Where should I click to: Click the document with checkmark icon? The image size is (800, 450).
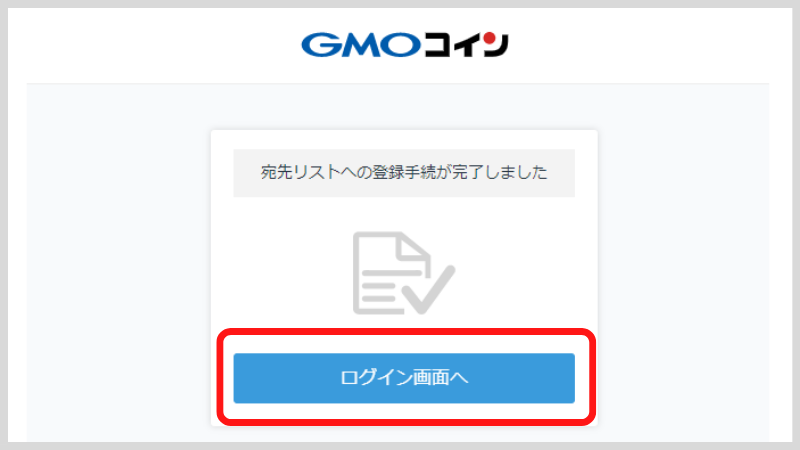[404, 273]
